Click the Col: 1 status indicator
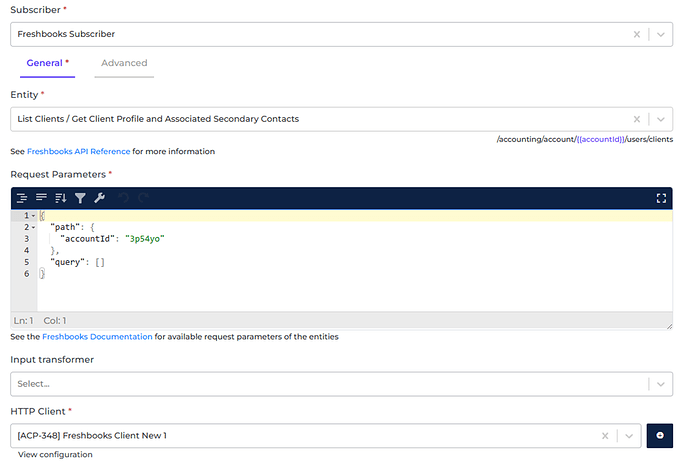This screenshot has width=690, height=464. pos(55,320)
